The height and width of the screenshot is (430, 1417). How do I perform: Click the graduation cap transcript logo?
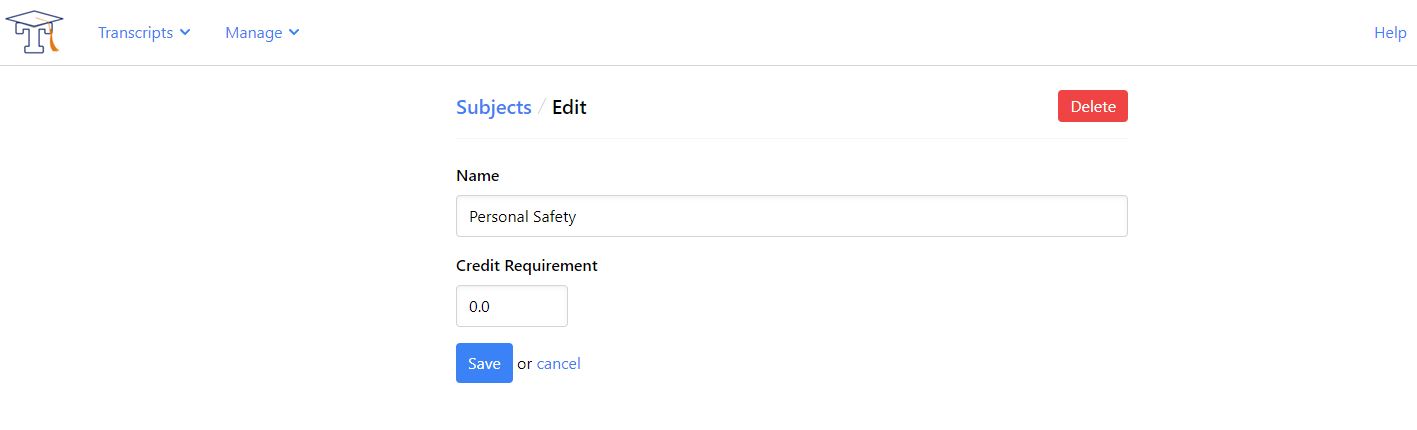tap(34, 32)
